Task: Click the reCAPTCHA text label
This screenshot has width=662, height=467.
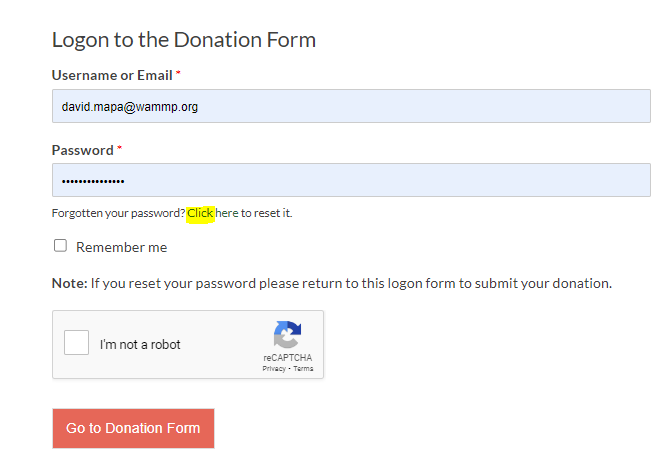Action: click(288, 358)
